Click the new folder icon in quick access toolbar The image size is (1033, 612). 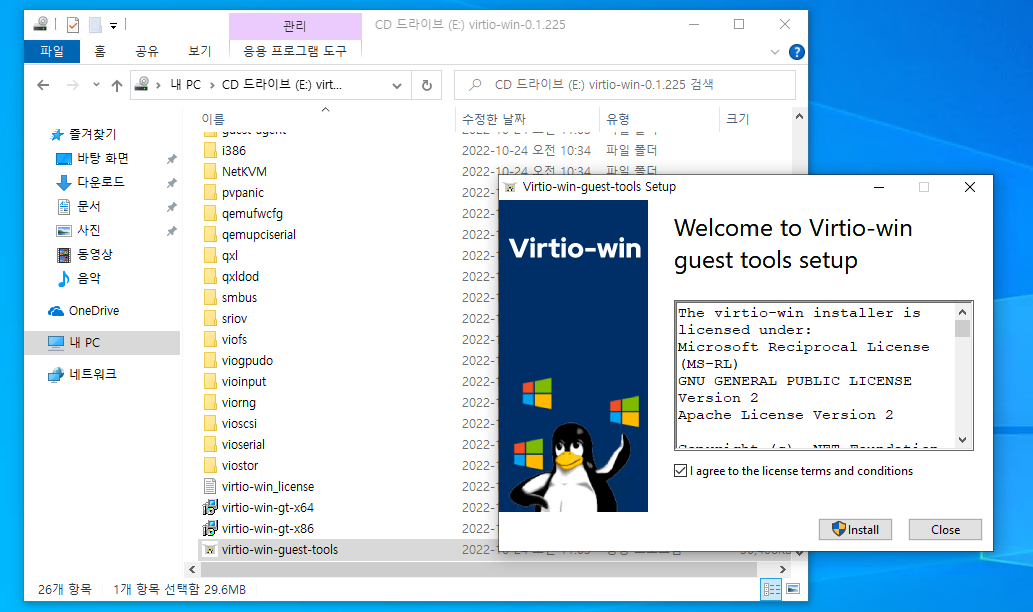click(96, 25)
